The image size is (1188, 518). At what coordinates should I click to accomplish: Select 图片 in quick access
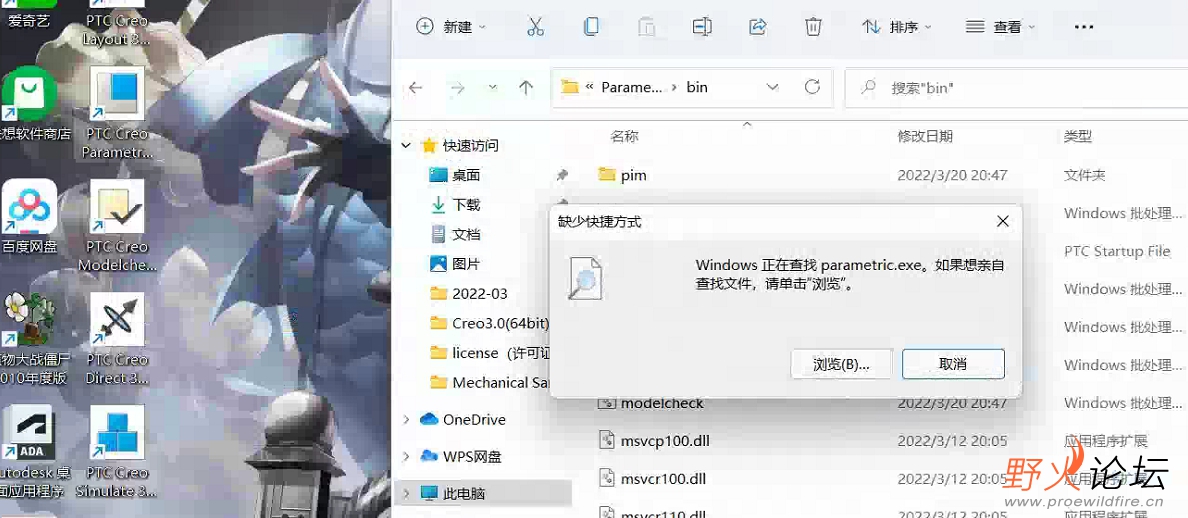[466, 264]
